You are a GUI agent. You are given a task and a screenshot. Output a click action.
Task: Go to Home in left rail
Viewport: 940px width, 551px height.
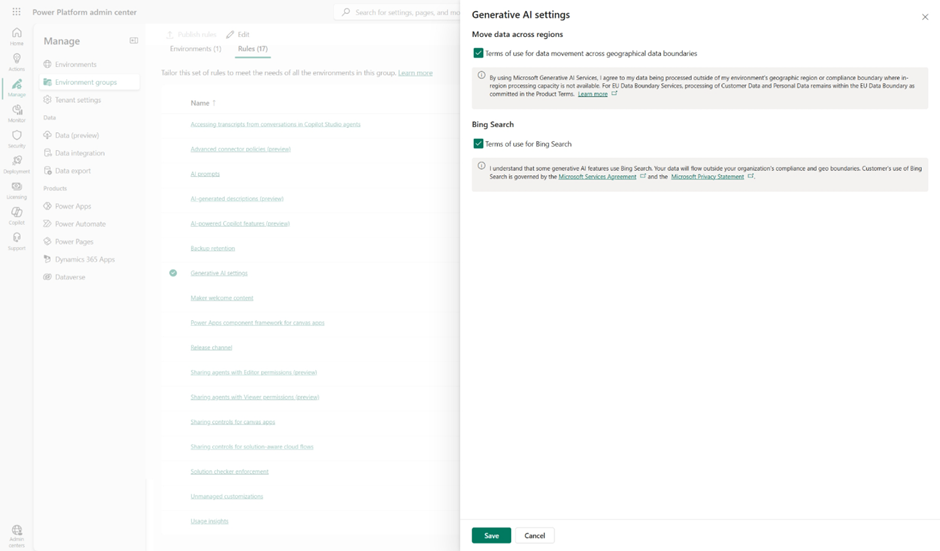(x=17, y=36)
